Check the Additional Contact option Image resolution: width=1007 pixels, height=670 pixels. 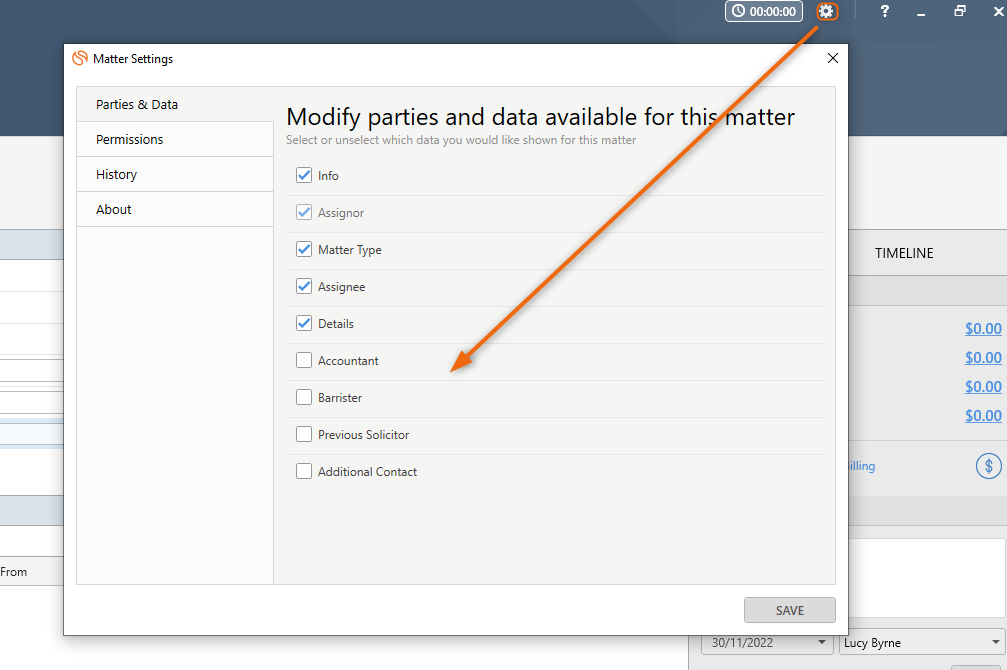click(304, 472)
